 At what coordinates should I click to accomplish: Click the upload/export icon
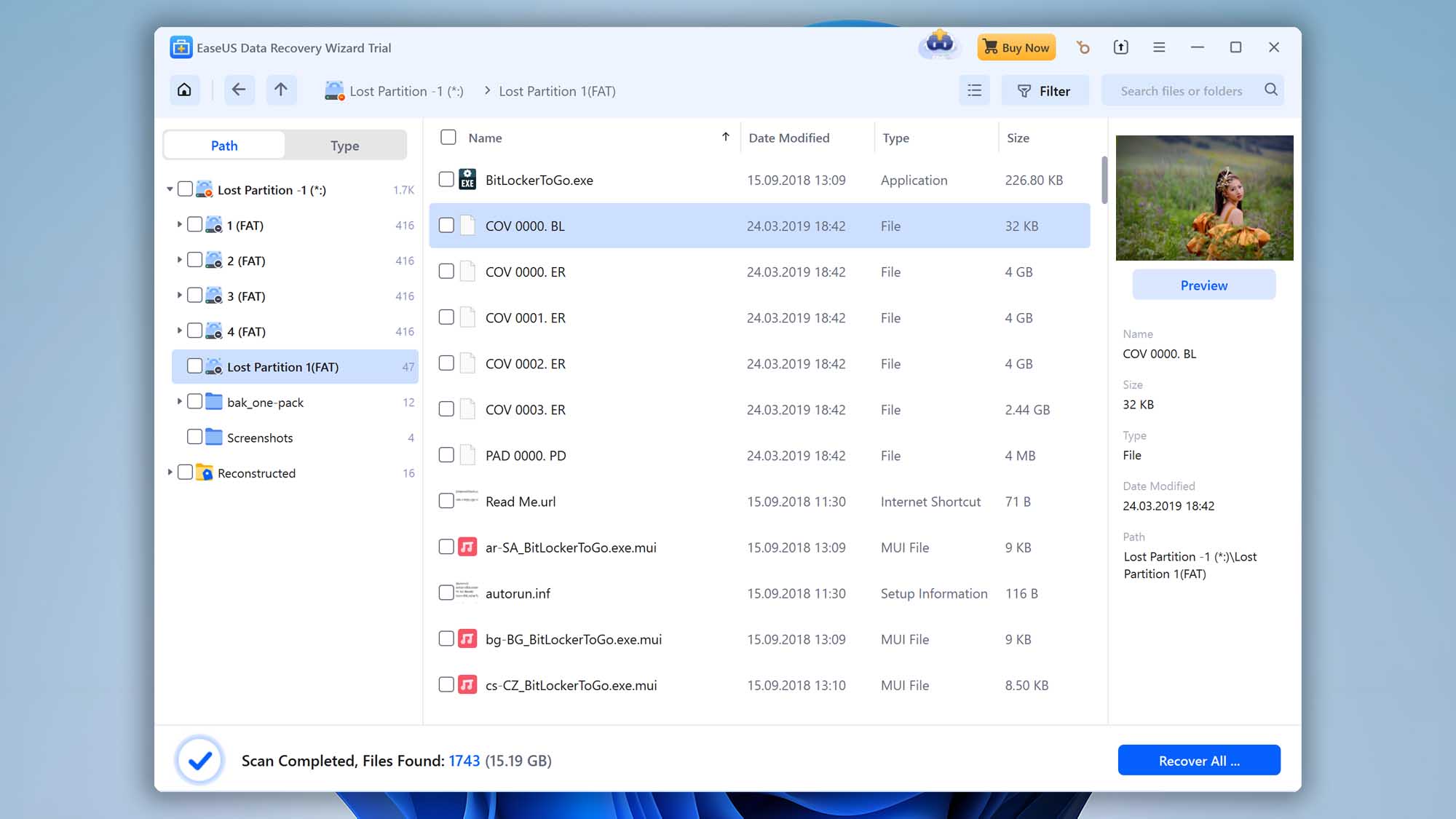[x=1121, y=47]
